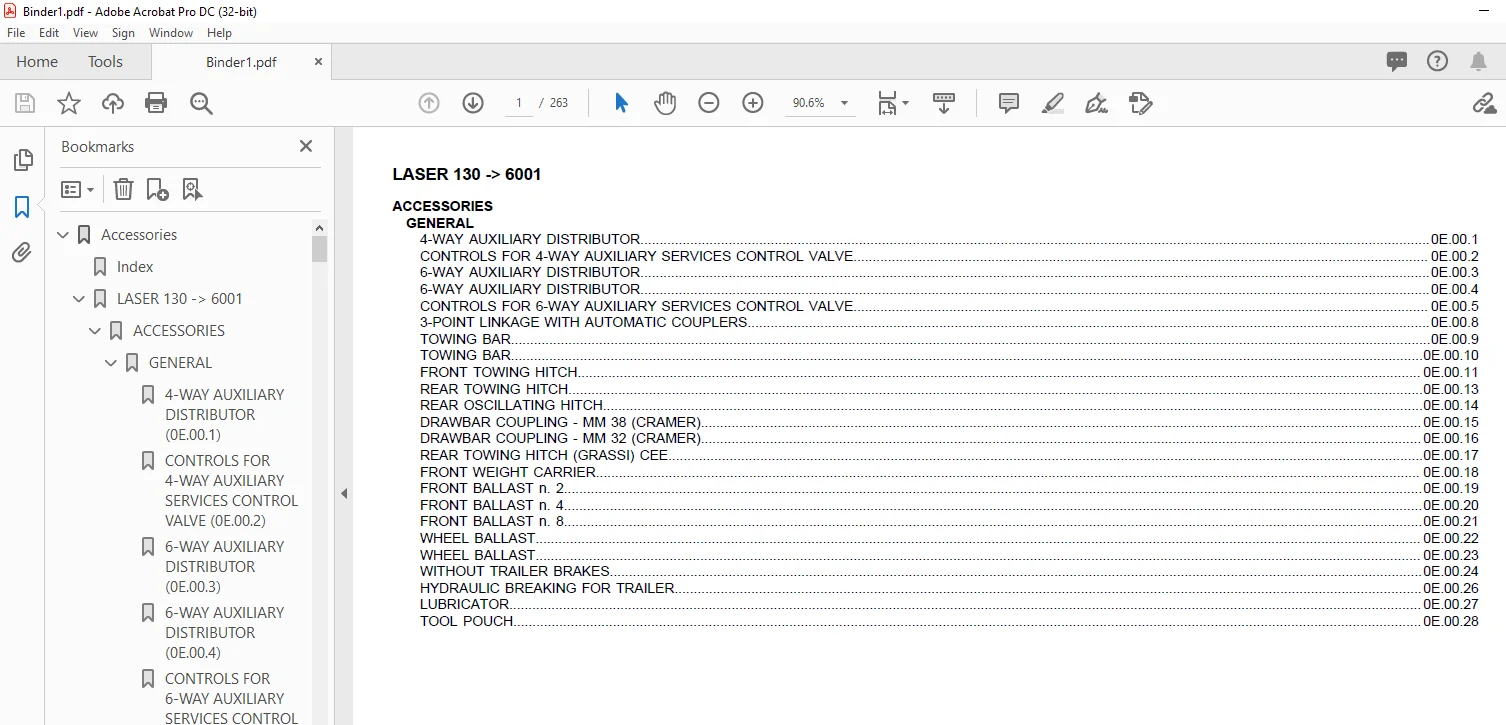Open the Bookmarks panel in sidebar
Image resolution: width=1506 pixels, height=725 pixels.
[x=22, y=207]
